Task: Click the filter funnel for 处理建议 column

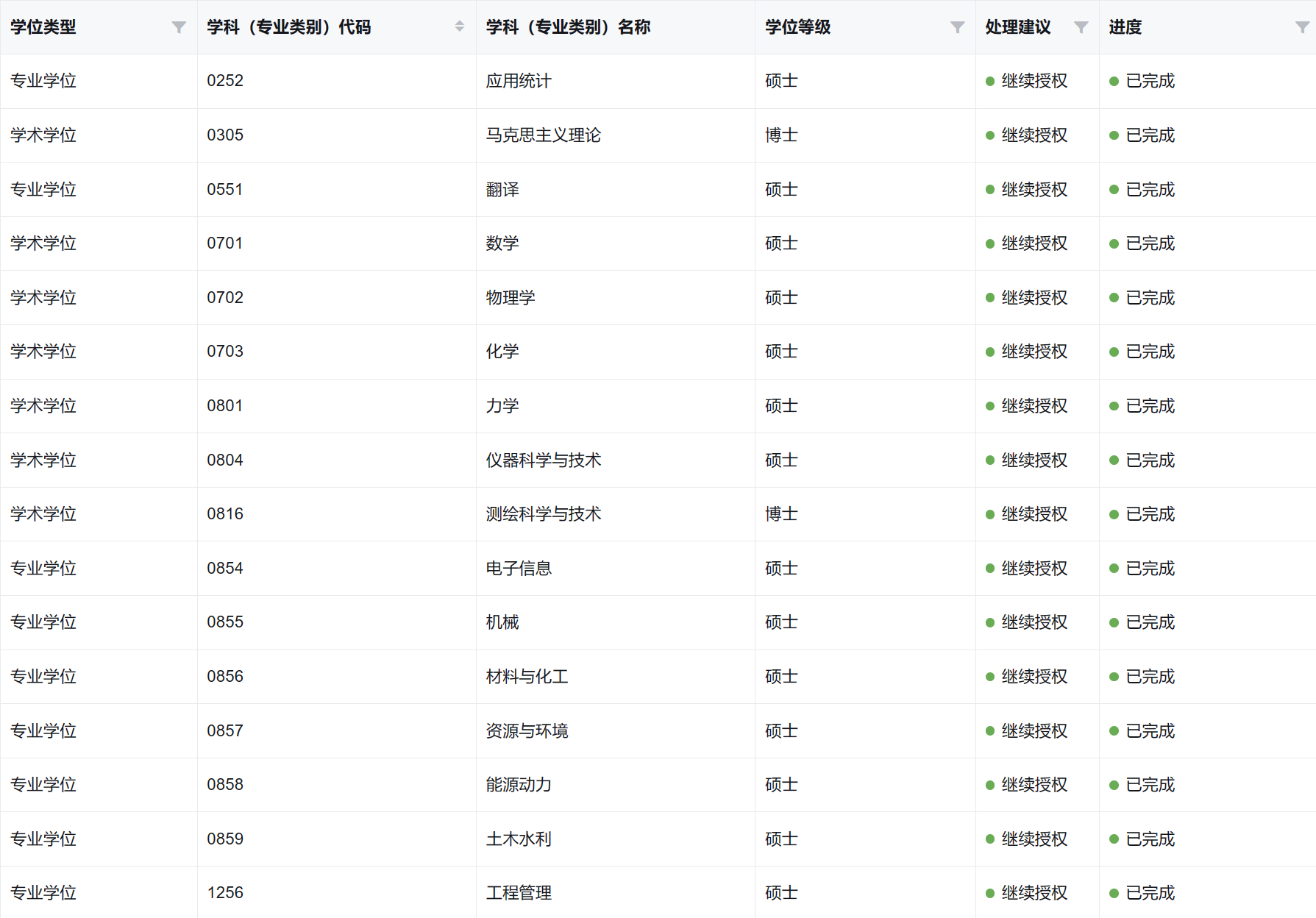Action: pyautogui.click(x=1081, y=27)
